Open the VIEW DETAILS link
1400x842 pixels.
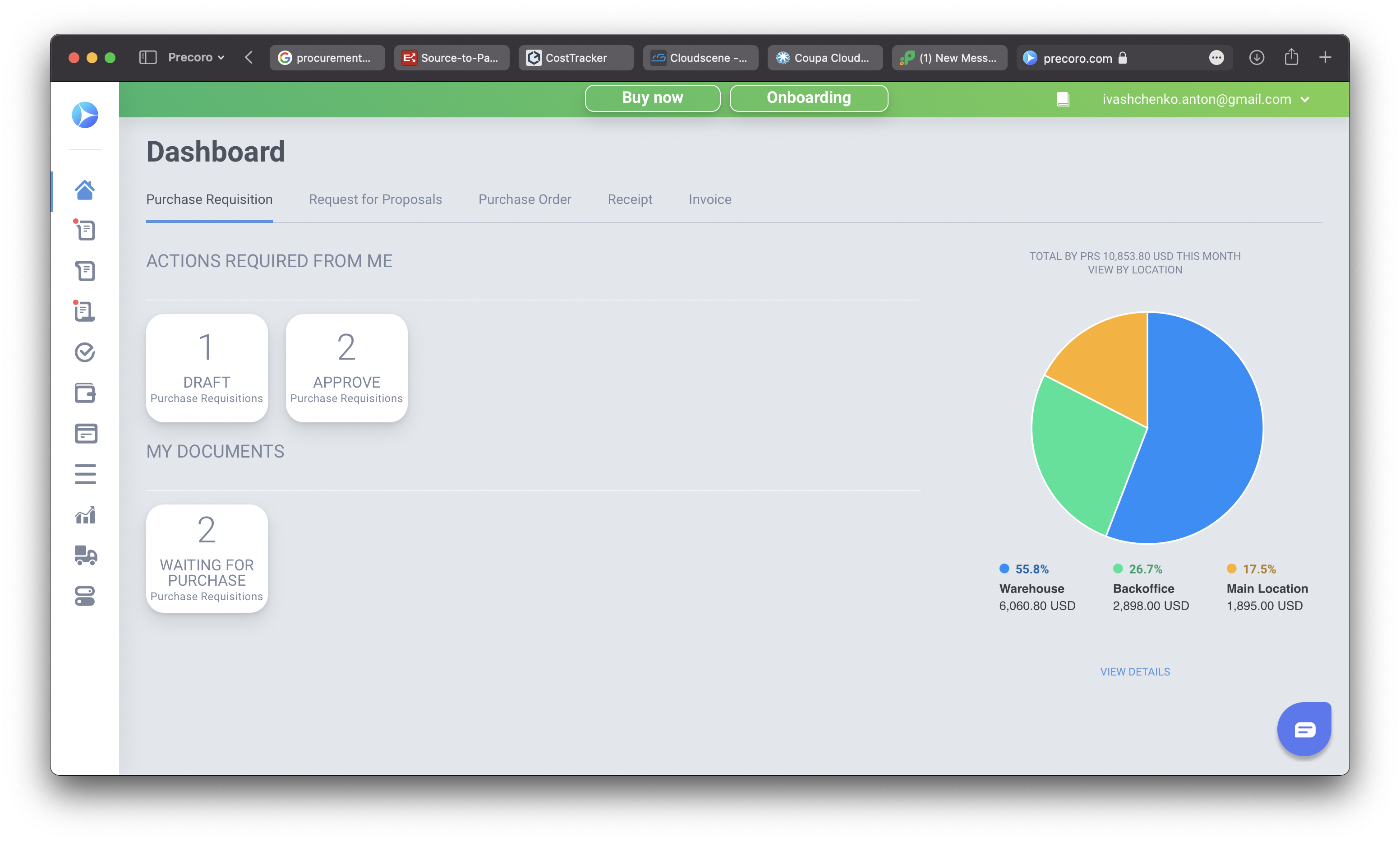(x=1135, y=672)
